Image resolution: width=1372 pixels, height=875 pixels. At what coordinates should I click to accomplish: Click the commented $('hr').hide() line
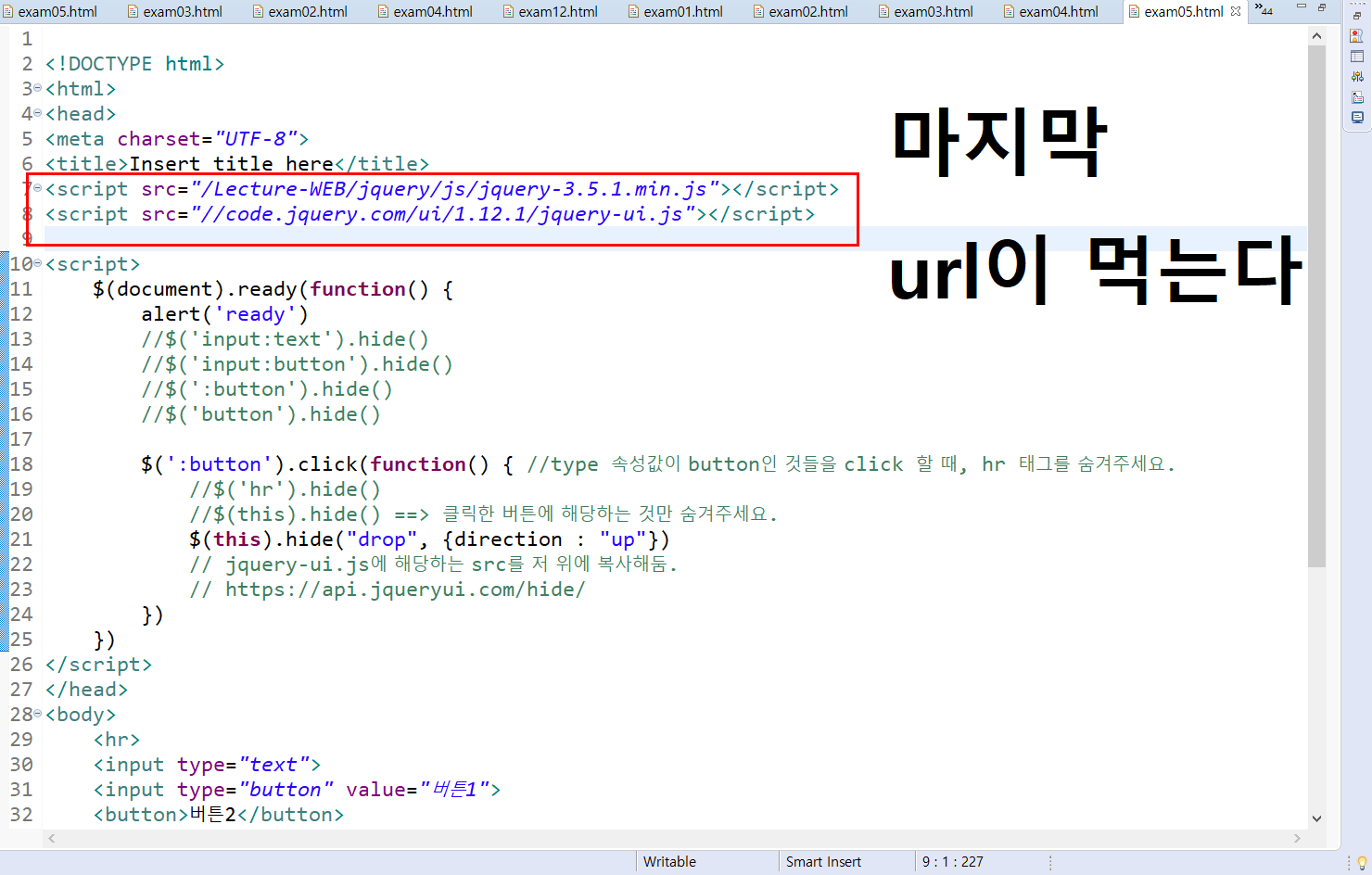(286, 489)
